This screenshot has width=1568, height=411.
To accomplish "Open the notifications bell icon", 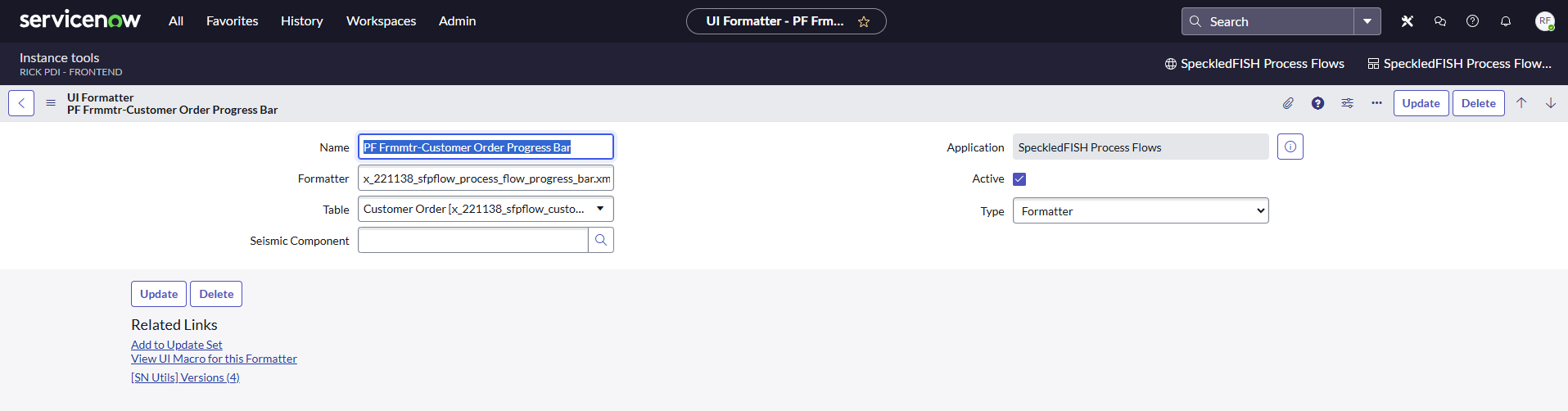I will point(1505,21).
